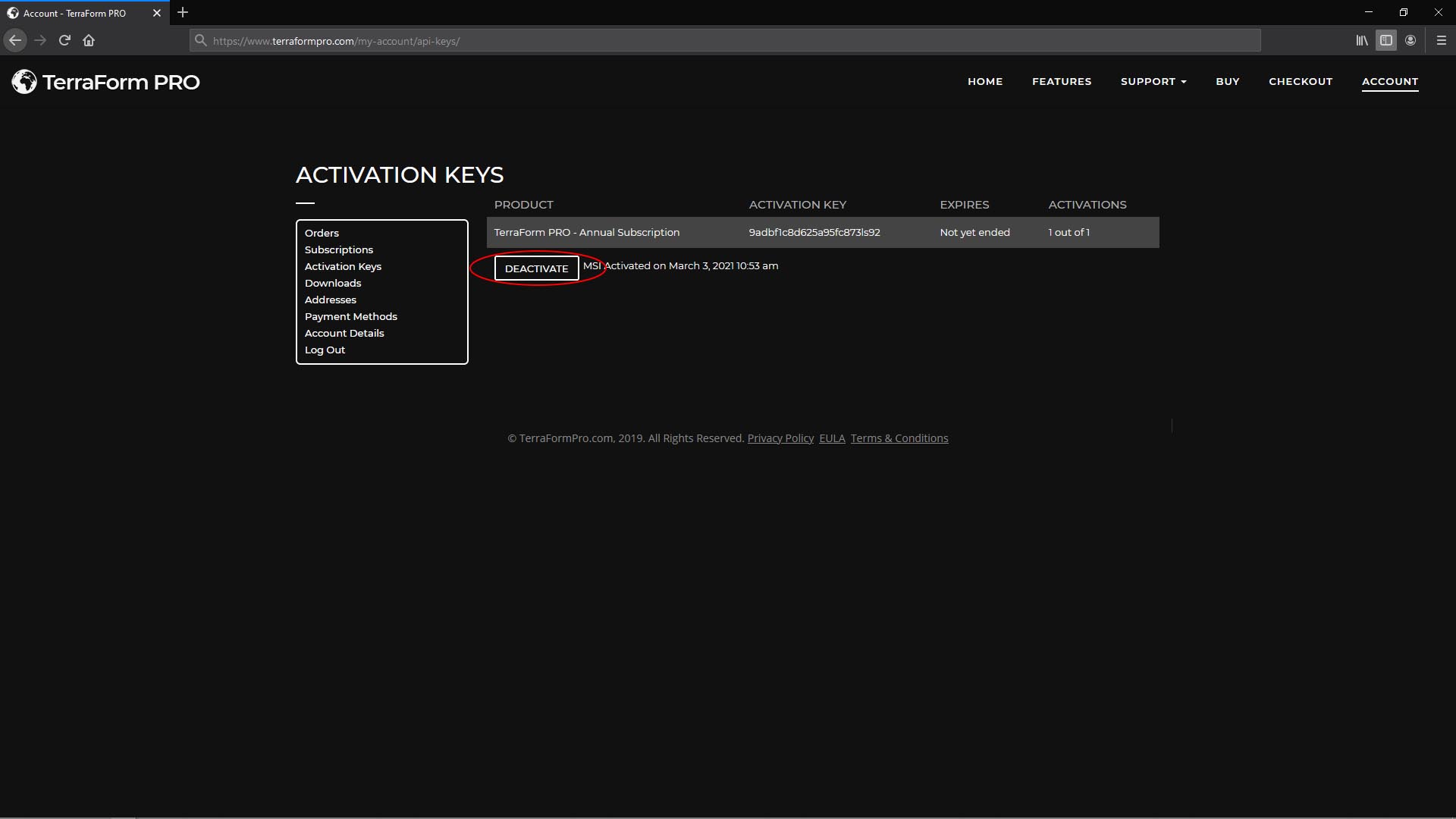Click the activation key 9adbf1c8d625a95fc873ls92
This screenshot has width=1456, height=819.
[x=814, y=232]
